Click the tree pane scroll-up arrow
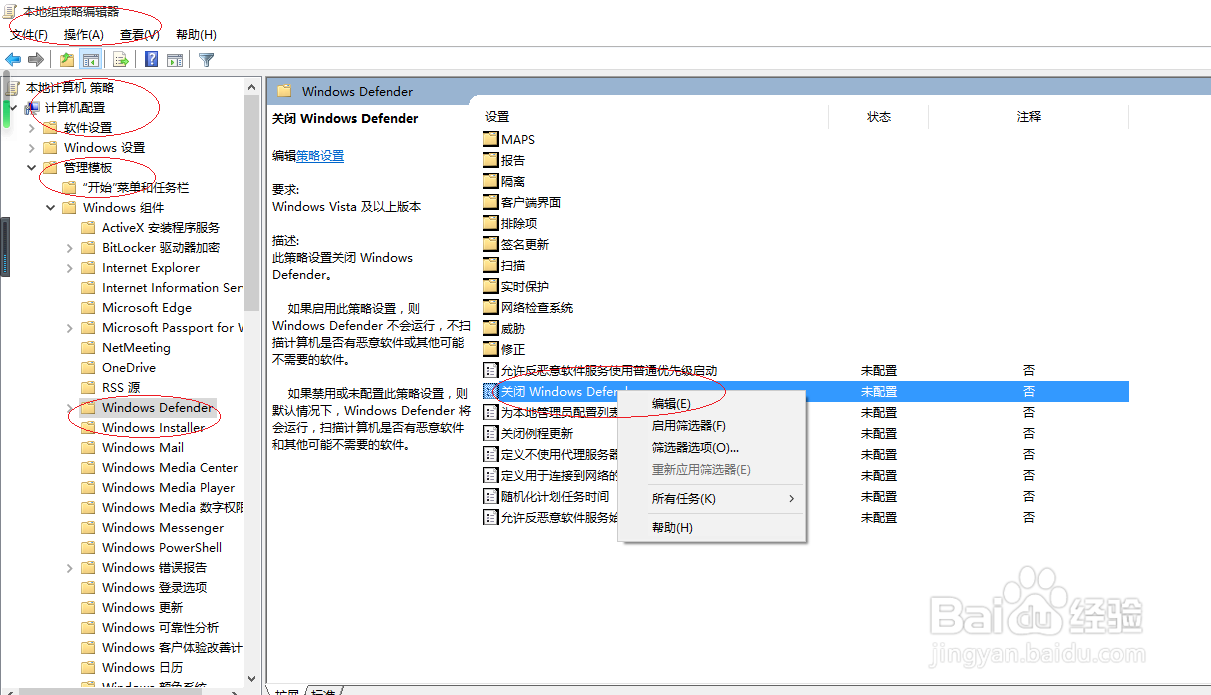The width and height of the screenshot is (1211, 695). 252,87
